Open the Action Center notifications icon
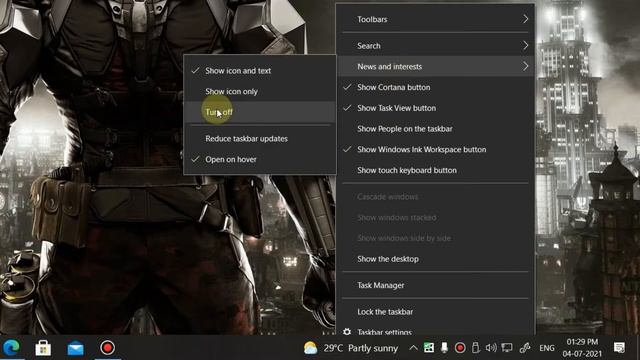This screenshot has height=360, width=640. (619, 348)
